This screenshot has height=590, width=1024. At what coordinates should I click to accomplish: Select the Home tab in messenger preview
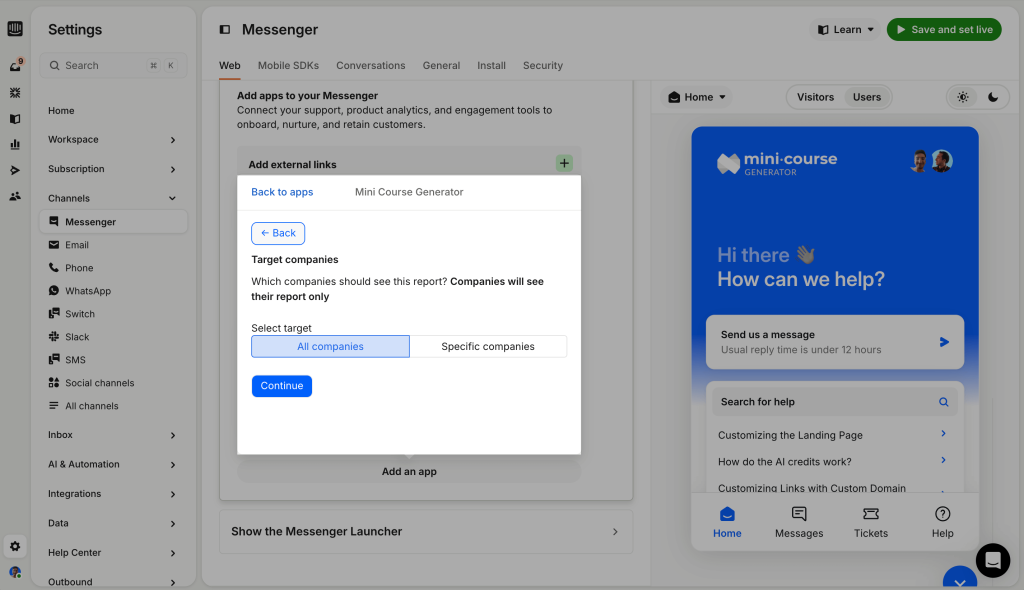[x=727, y=522]
